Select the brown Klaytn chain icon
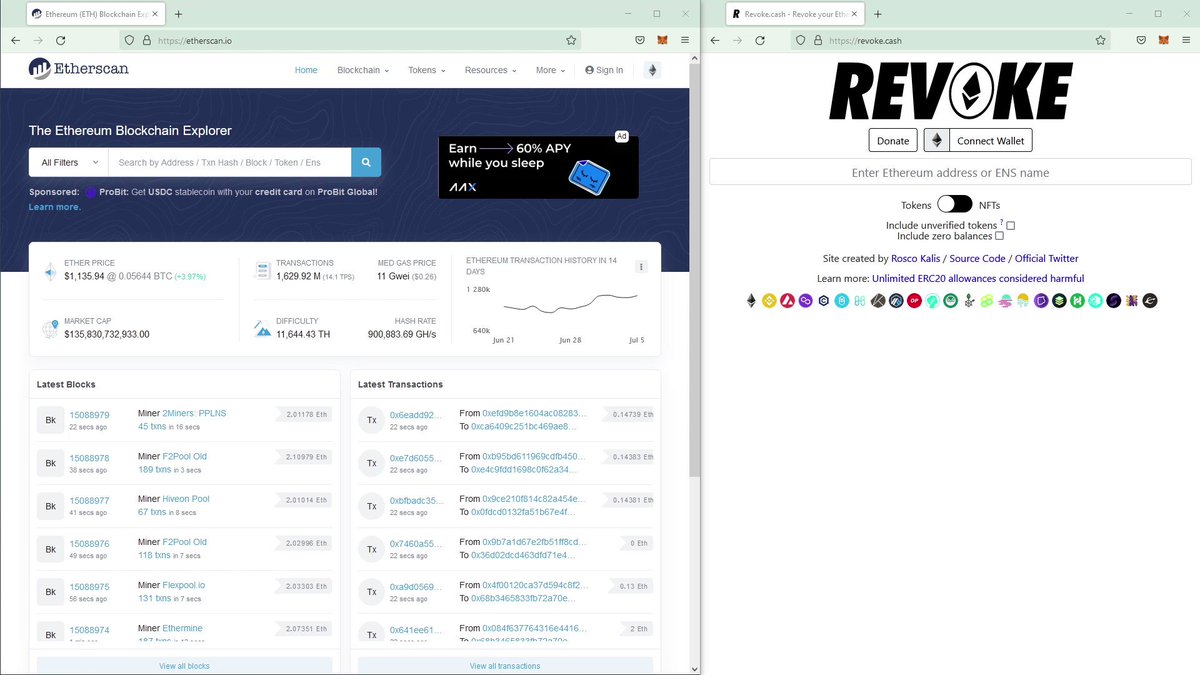The height and width of the screenshot is (675, 1200). pos(878,300)
